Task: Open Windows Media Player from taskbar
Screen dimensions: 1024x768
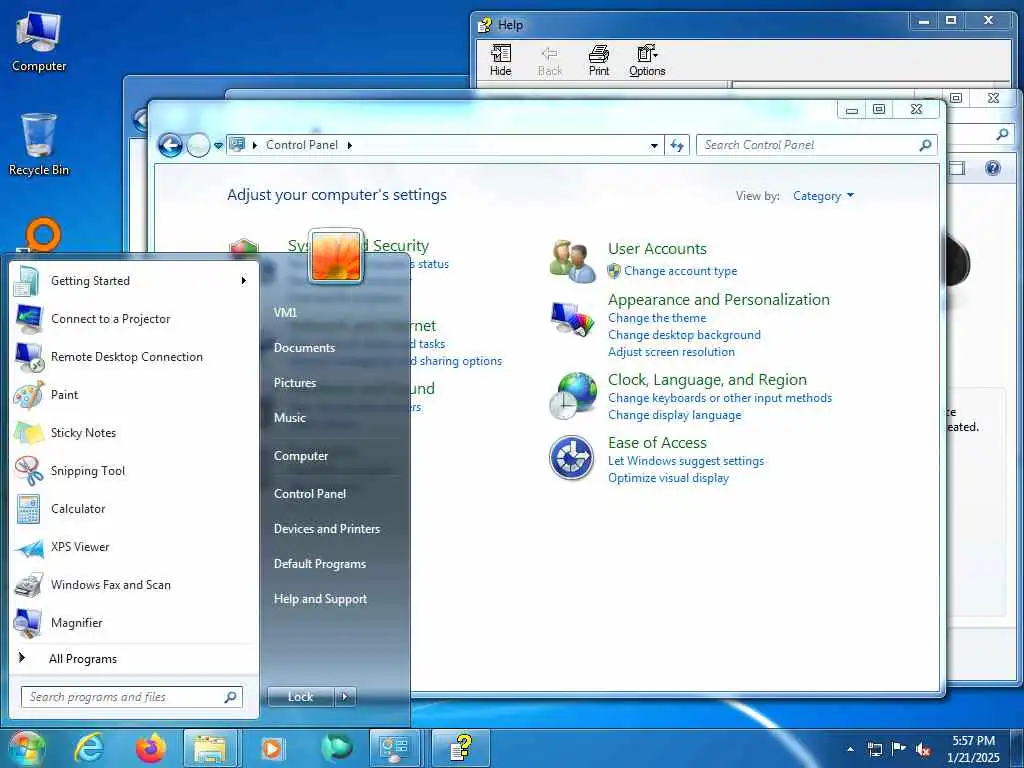Action: (x=272, y=748)
